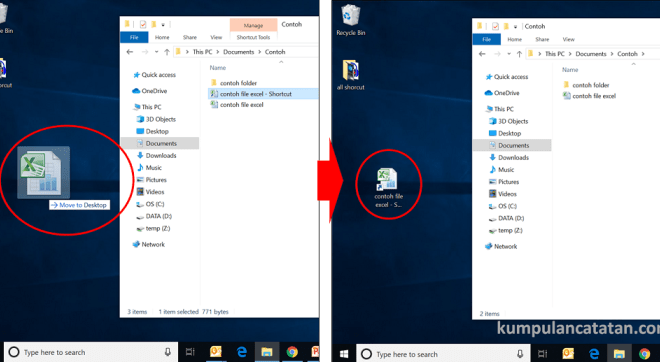Screen dimensions: 660x362
Task: Open the File tab in left Explorer window
Action: click(x=134, y=37)
